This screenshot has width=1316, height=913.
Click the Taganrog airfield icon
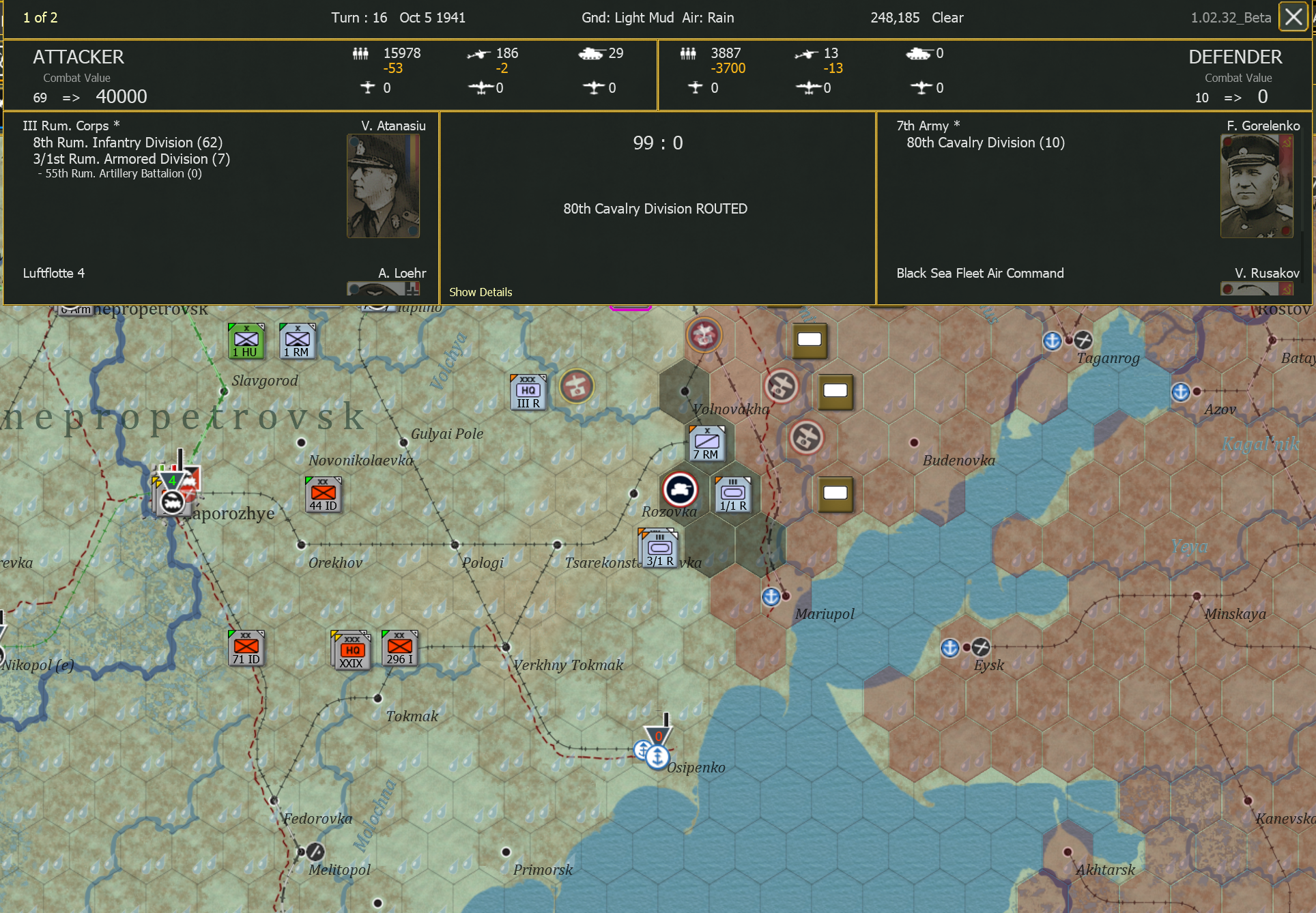pyautogui.click(x=1083, y=340)
